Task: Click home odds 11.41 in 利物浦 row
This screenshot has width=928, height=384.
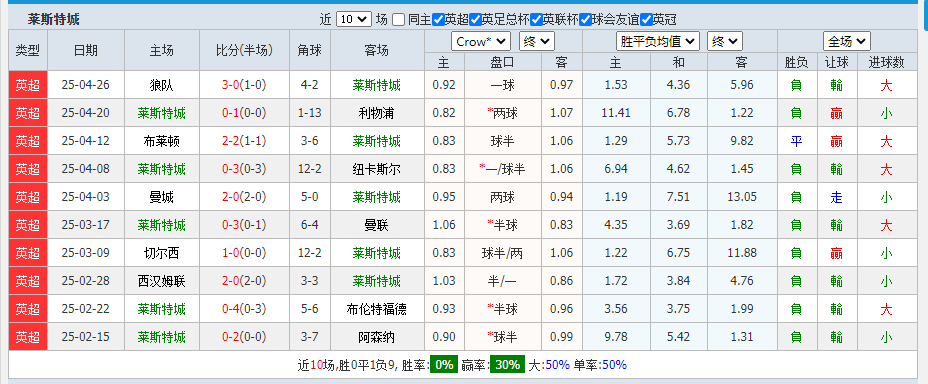Action: click(x=616, y=113)
